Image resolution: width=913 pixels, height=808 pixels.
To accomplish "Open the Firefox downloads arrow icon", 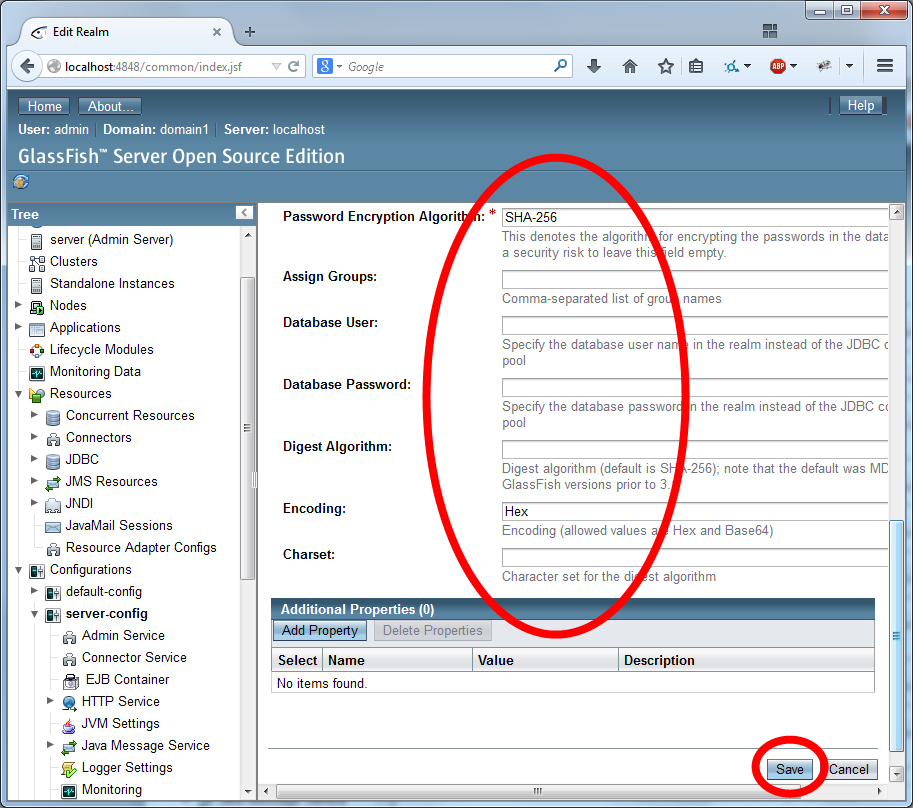I will click(593, 65).
